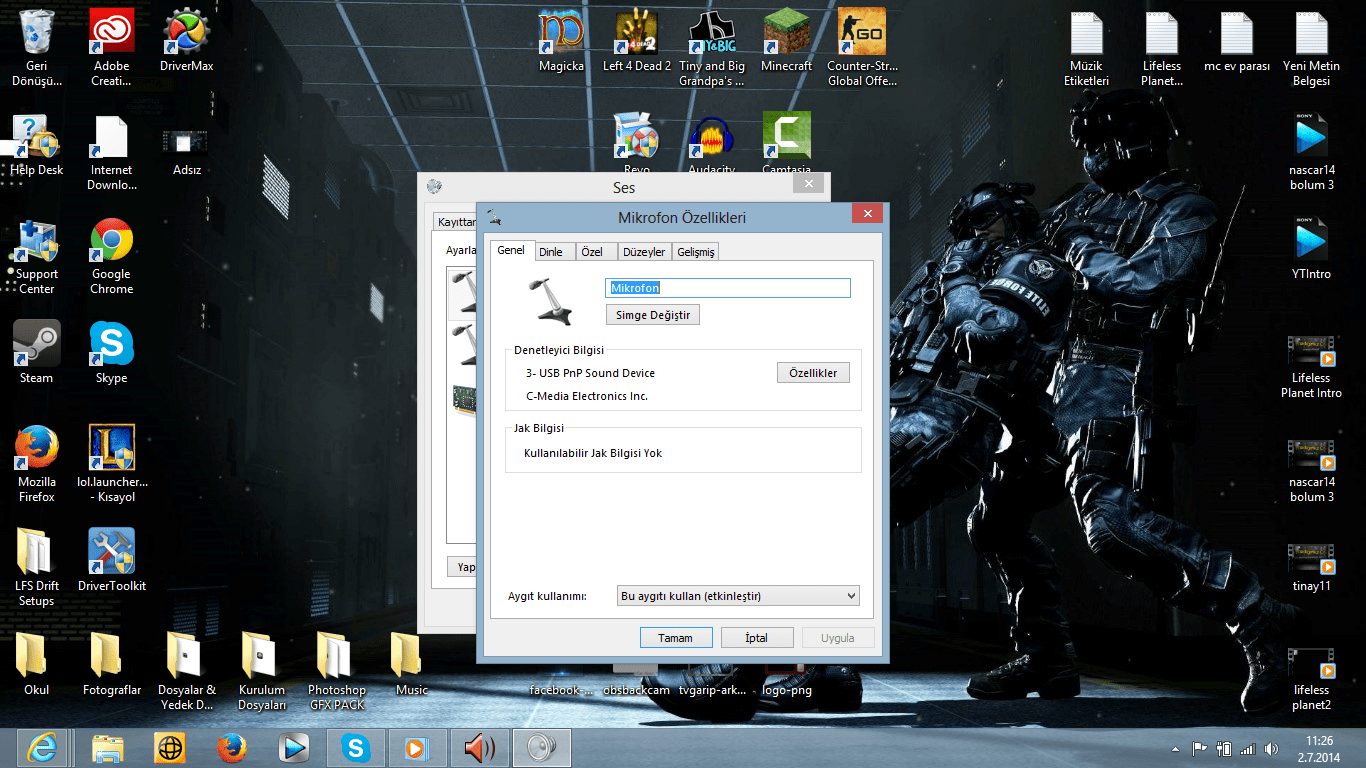Select the Google Chrome desktop icon

tap(111, 257)
